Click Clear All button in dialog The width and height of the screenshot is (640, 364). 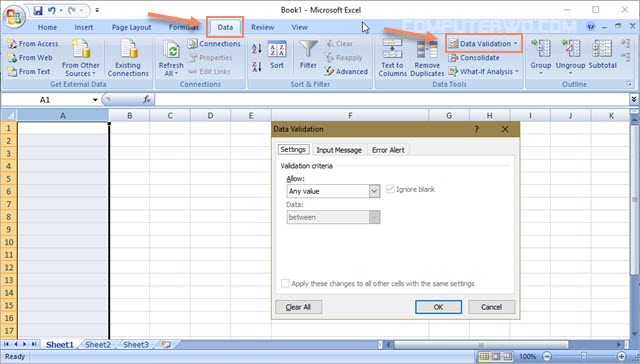tap(298, 307)
